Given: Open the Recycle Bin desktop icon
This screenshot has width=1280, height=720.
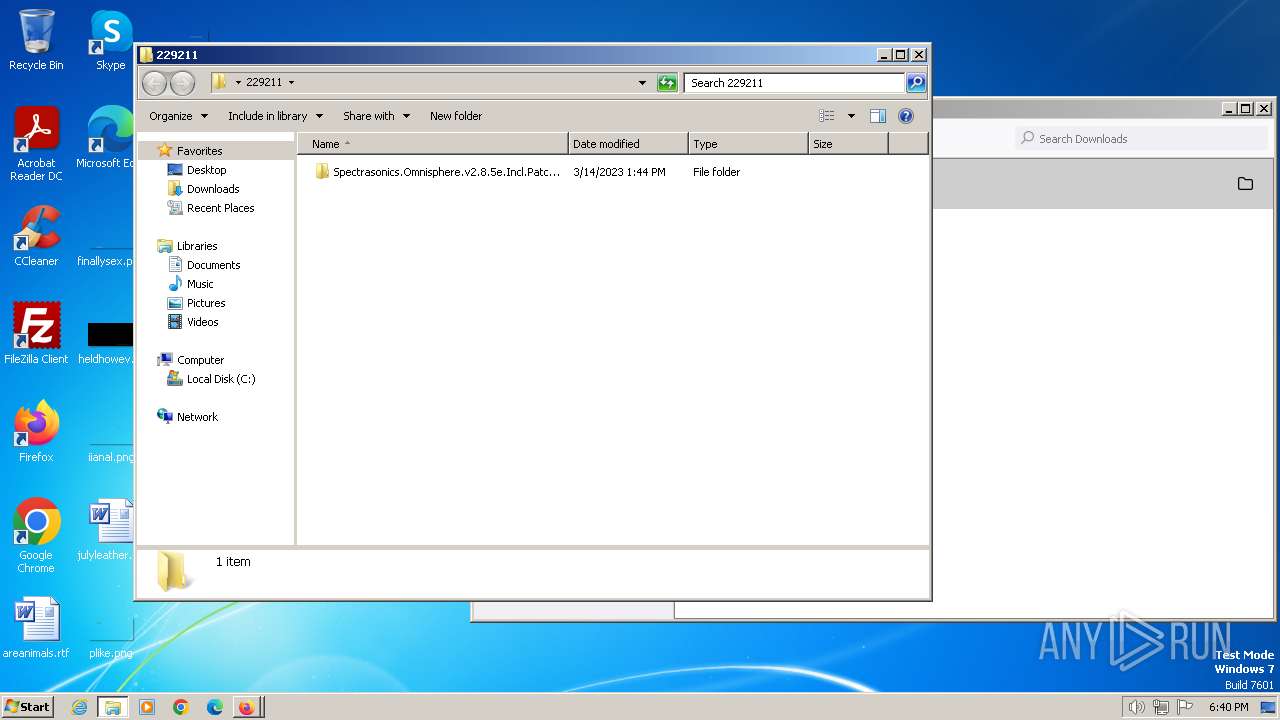Looking at the screenshot, I should tap(36, 40).
